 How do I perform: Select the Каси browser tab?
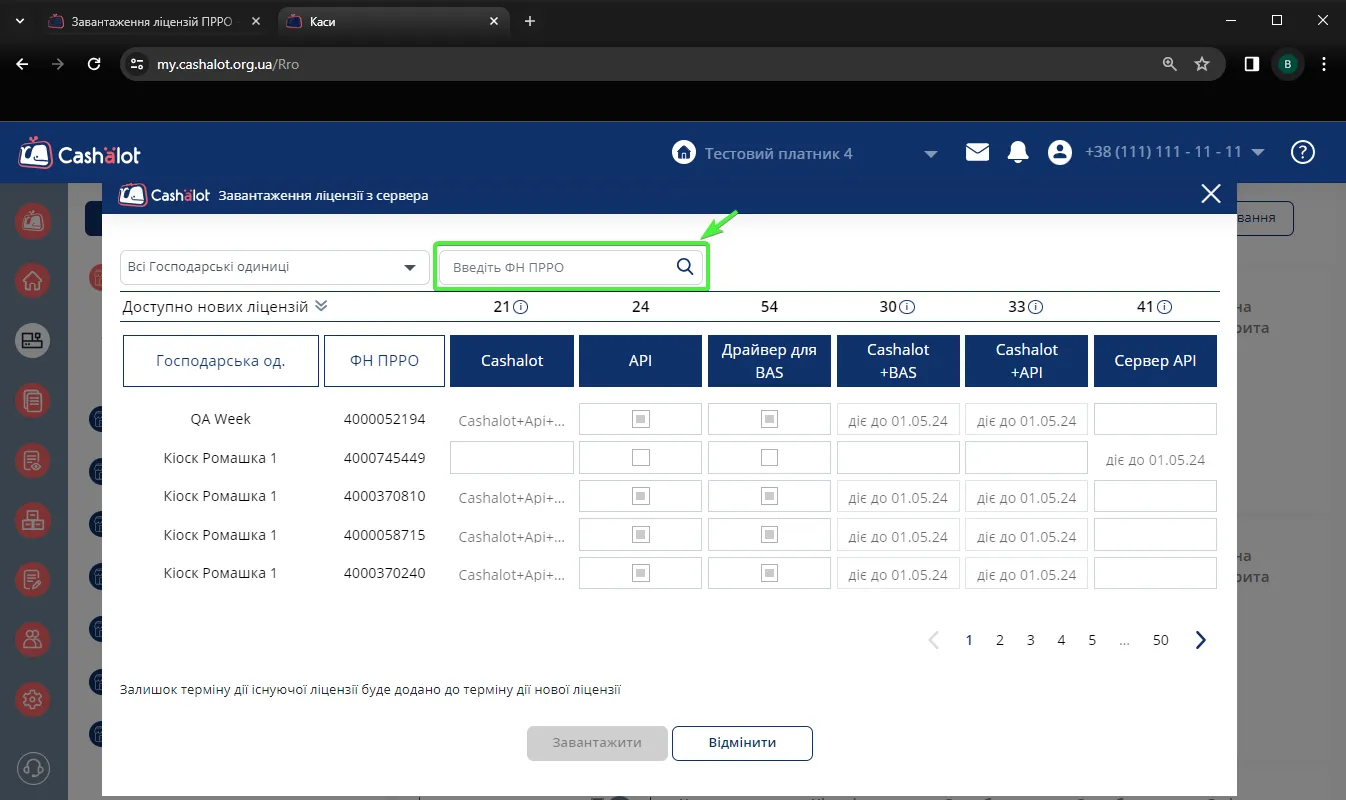[x=392, y=21]
